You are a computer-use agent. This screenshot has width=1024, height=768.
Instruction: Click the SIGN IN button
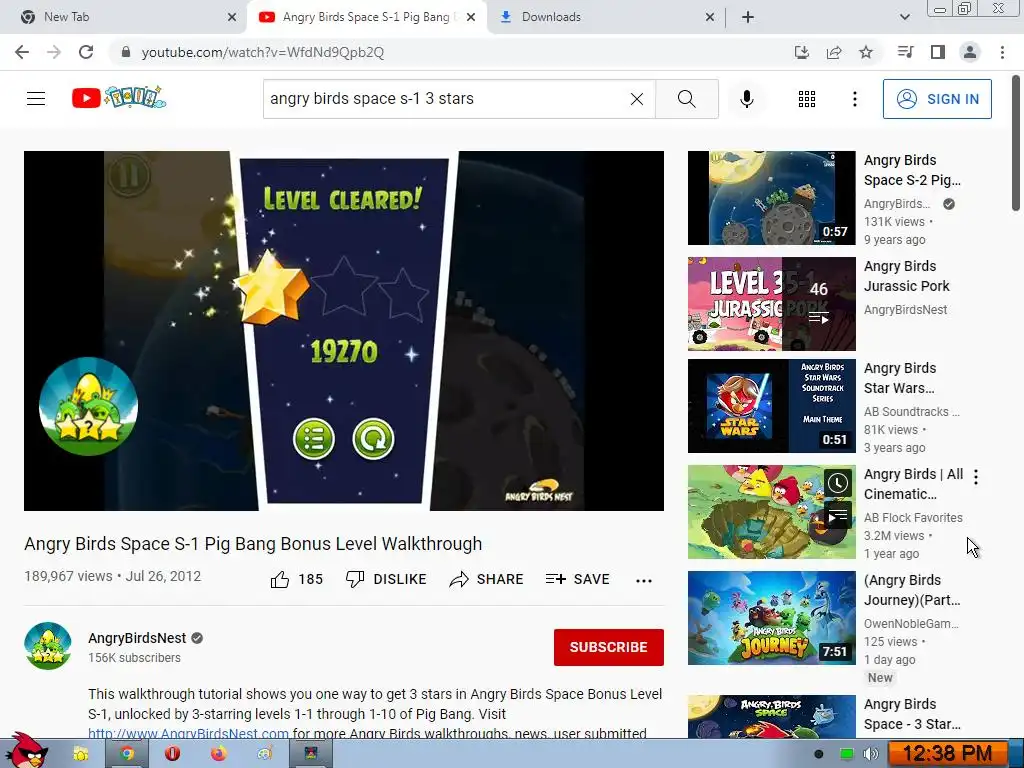click(937, 99)
